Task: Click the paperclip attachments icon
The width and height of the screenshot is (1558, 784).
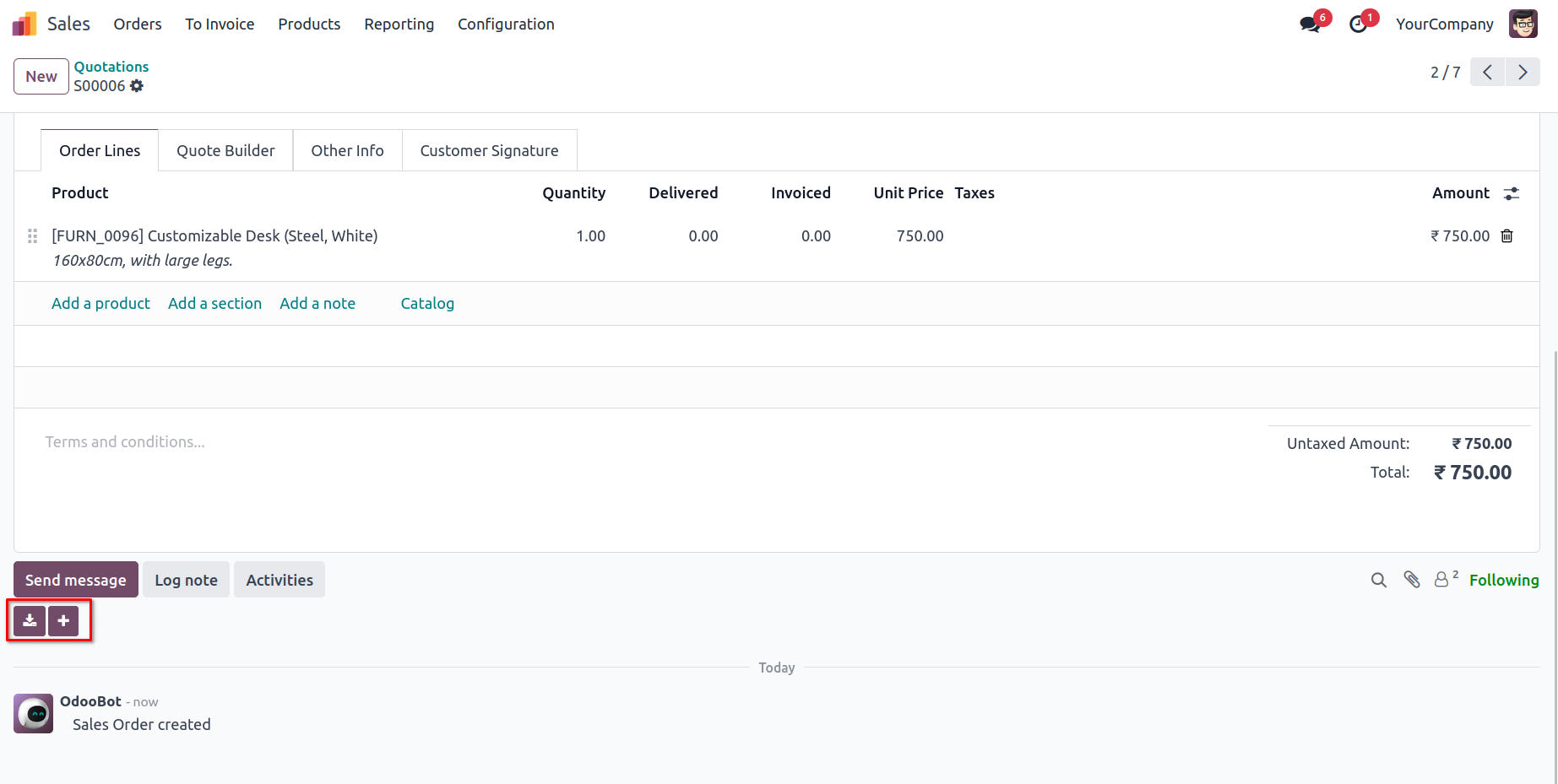Action: [x=1412, y=580]
